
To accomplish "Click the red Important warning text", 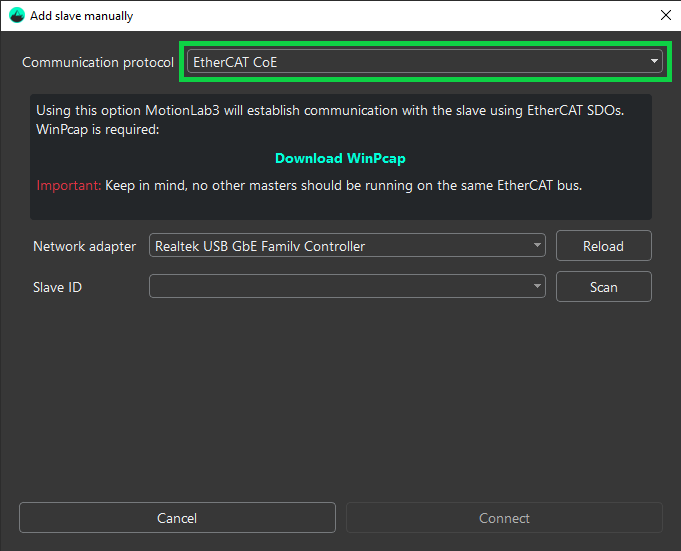I will [65, 185].
